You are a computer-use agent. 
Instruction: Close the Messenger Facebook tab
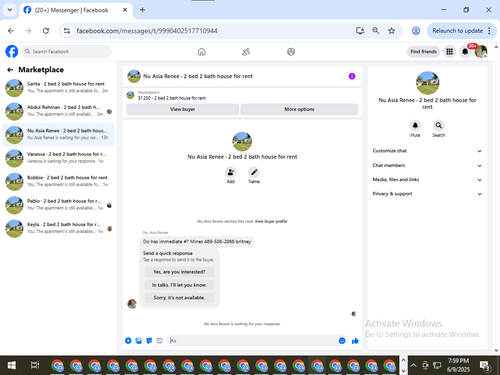[x=125, y=10]
